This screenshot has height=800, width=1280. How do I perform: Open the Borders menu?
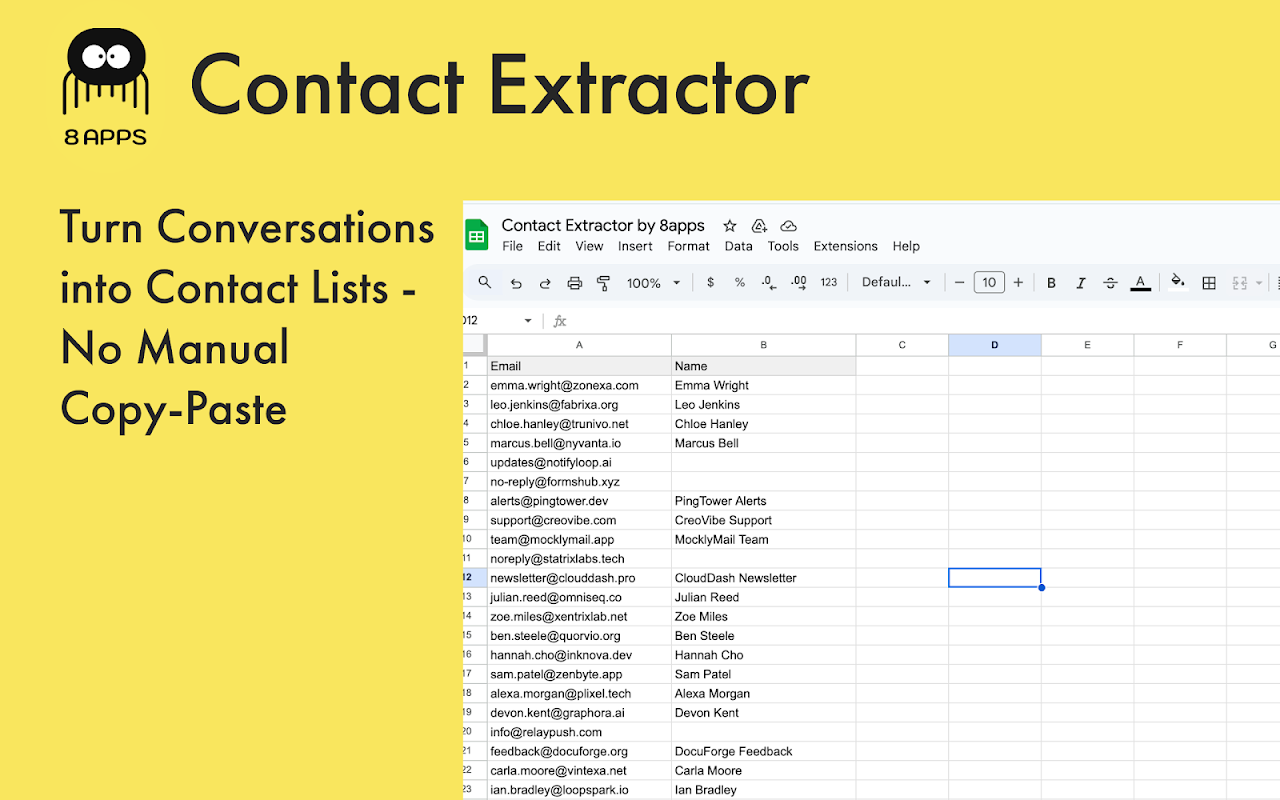point(1209,282)
